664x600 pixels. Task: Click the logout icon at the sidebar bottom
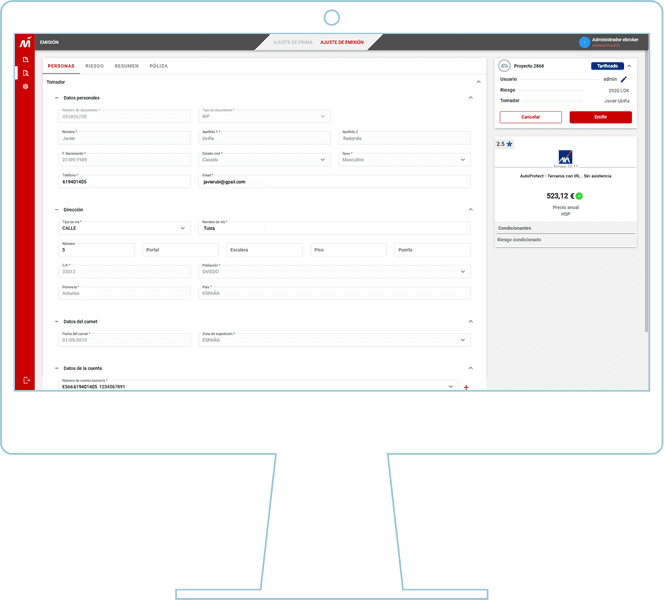point(26,380)
